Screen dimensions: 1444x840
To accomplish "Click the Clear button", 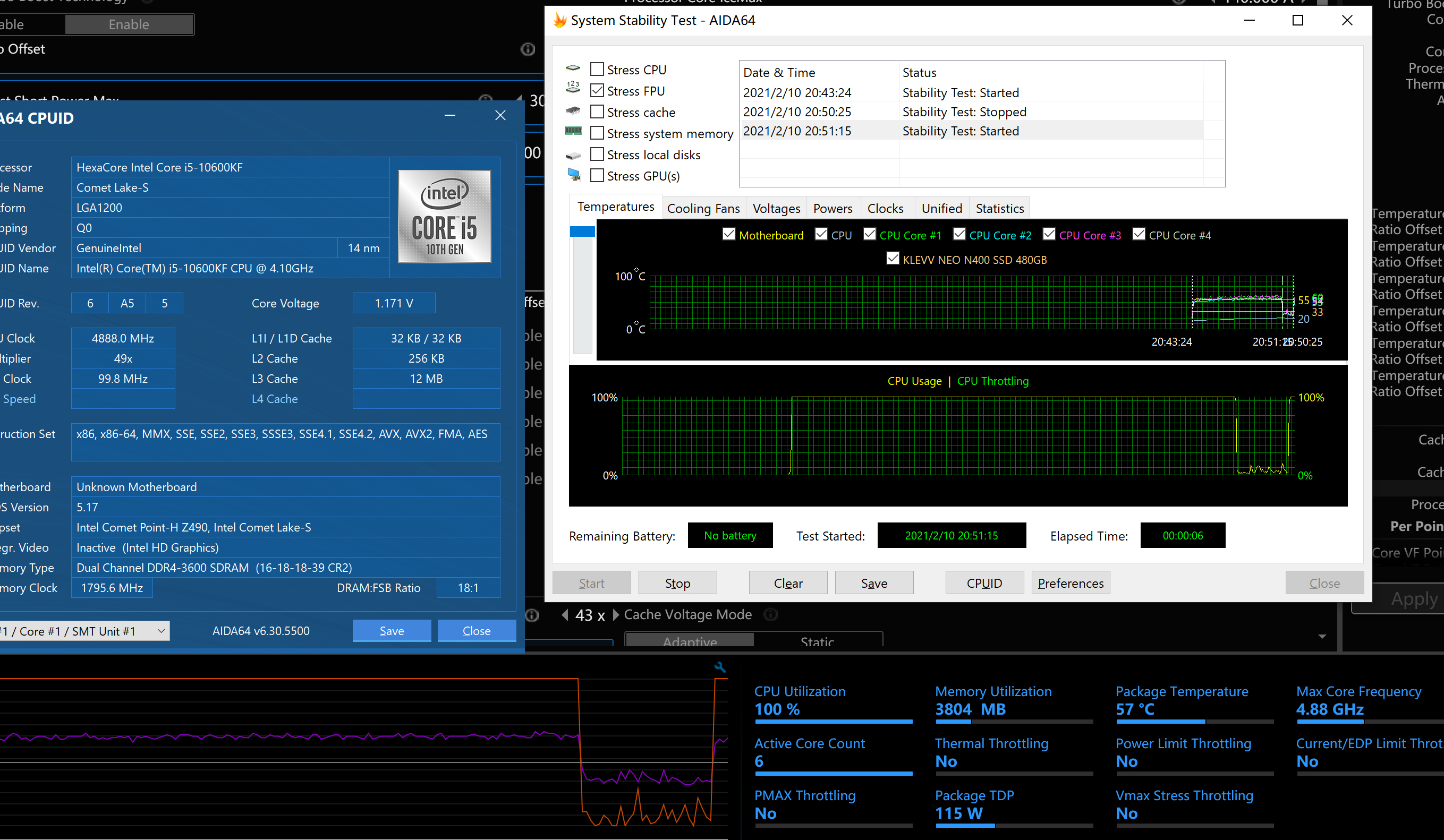I will point(788,583).
